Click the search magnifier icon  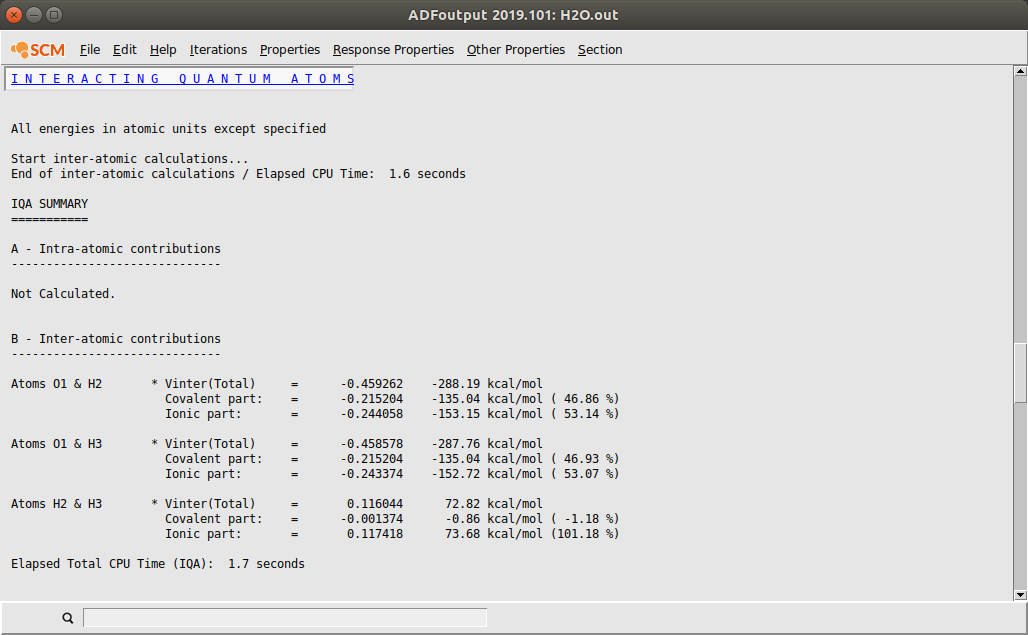click(x=68, y=618)
